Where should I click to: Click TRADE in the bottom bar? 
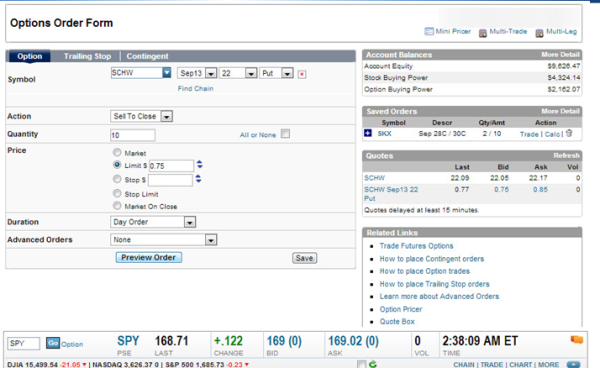pyautogui.click(x=491, y=365)
